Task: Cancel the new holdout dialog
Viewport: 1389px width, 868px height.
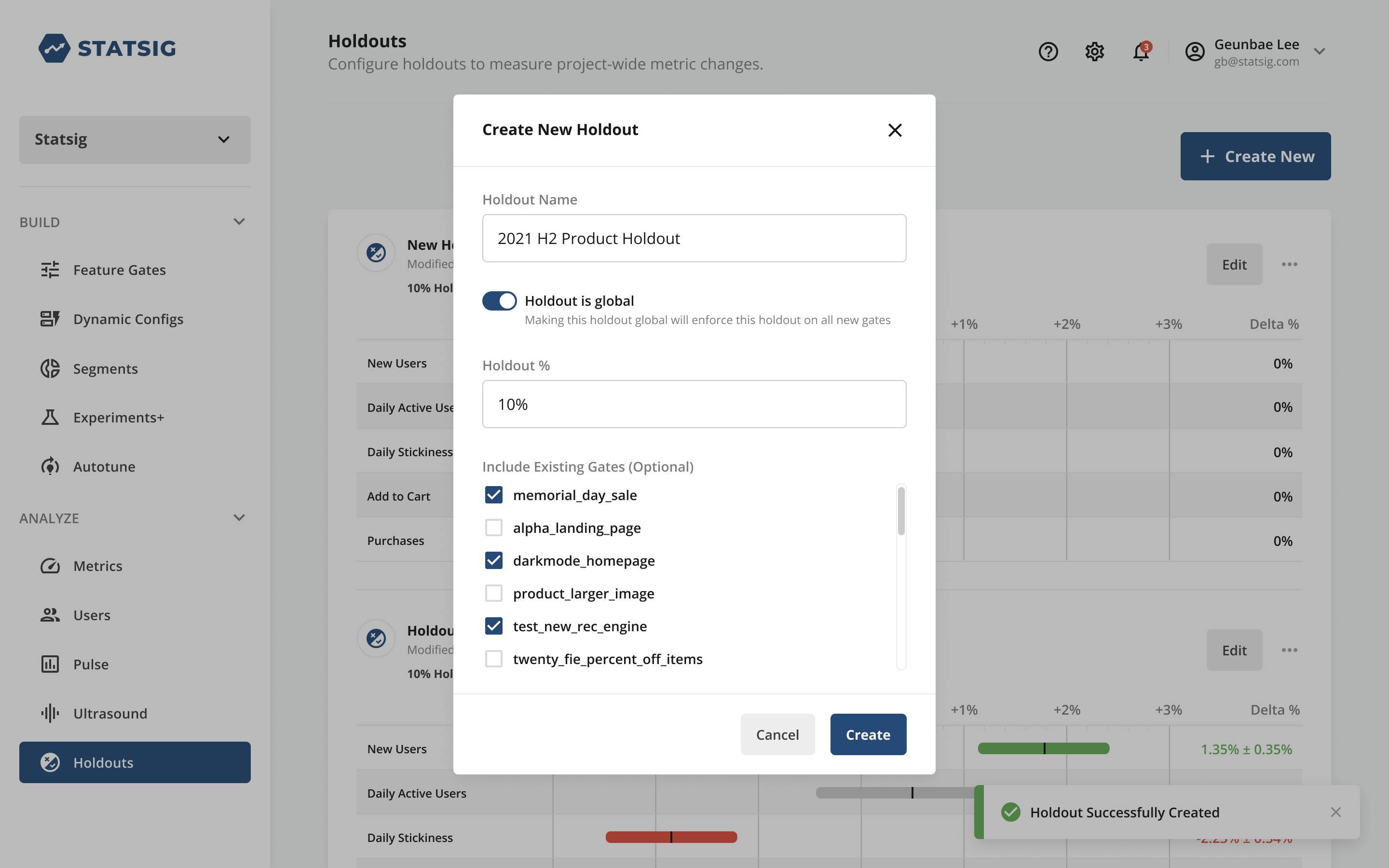Action: 777,734
